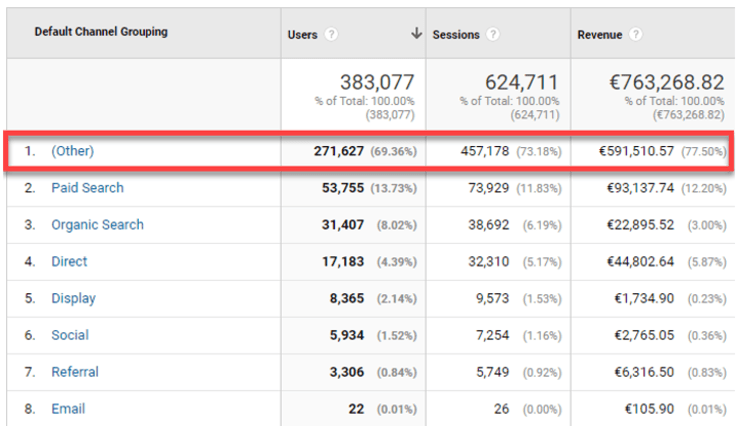Viewport: 736px width, 426px height.
Task: Select Display sessions value 9,573
Action: coord(492,298)
